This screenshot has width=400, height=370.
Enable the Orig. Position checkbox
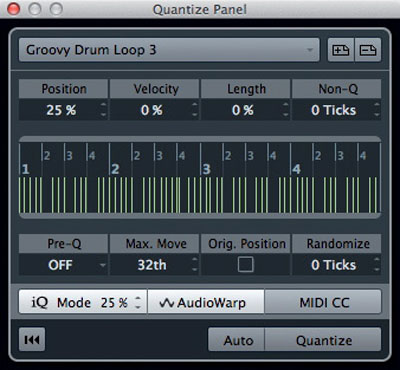coord(246,265)
